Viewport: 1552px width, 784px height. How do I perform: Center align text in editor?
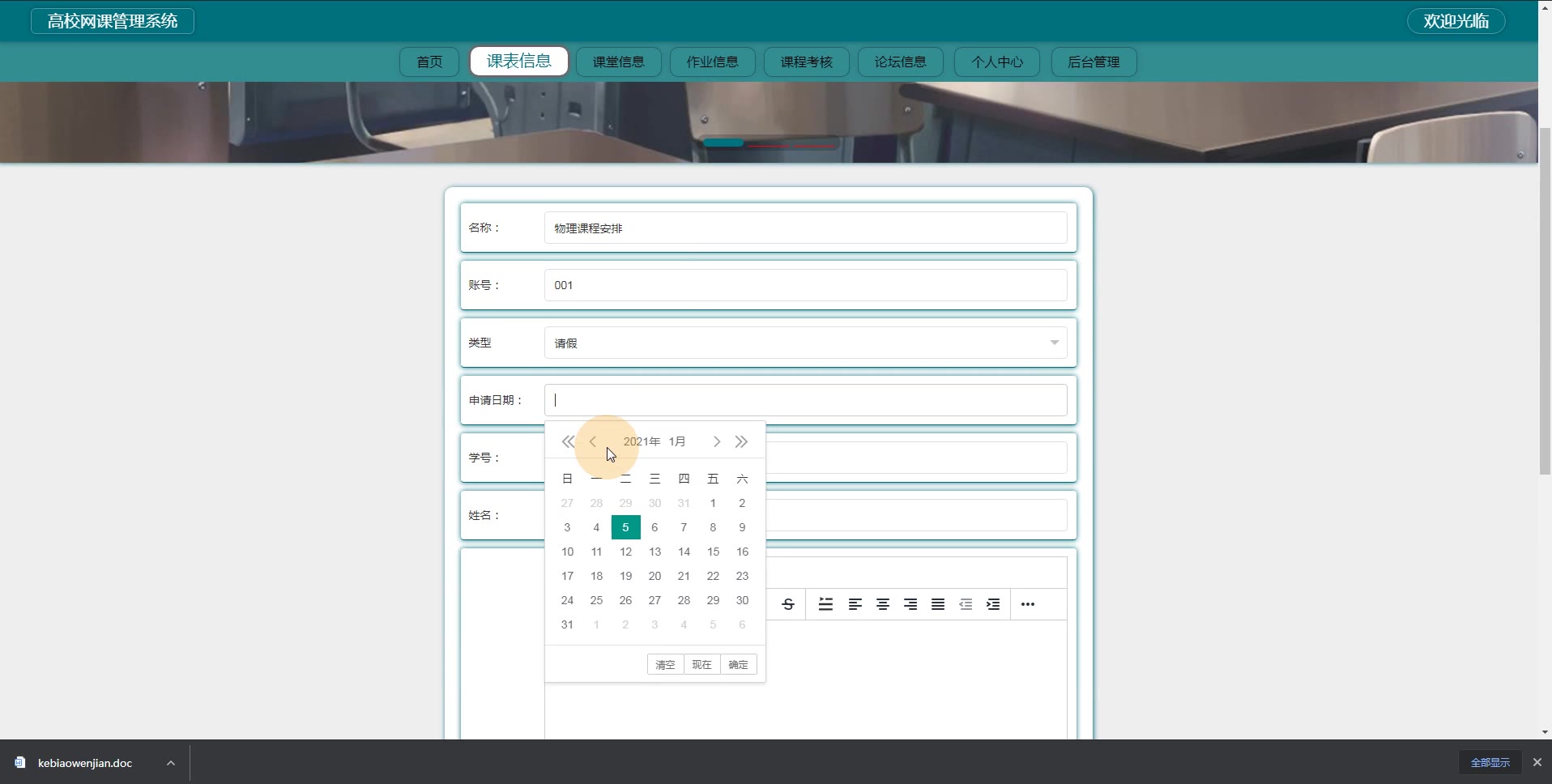pos(883,604)
